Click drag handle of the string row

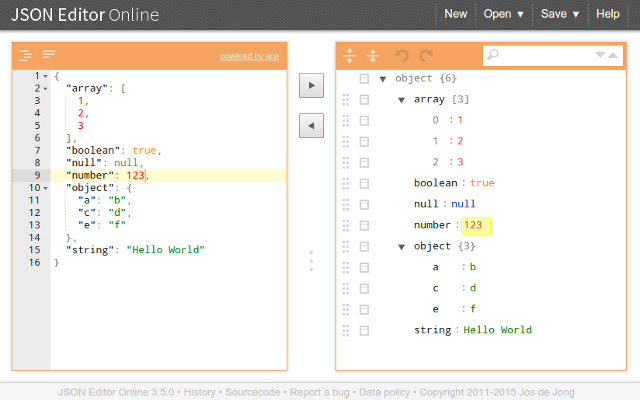[346, 331]
